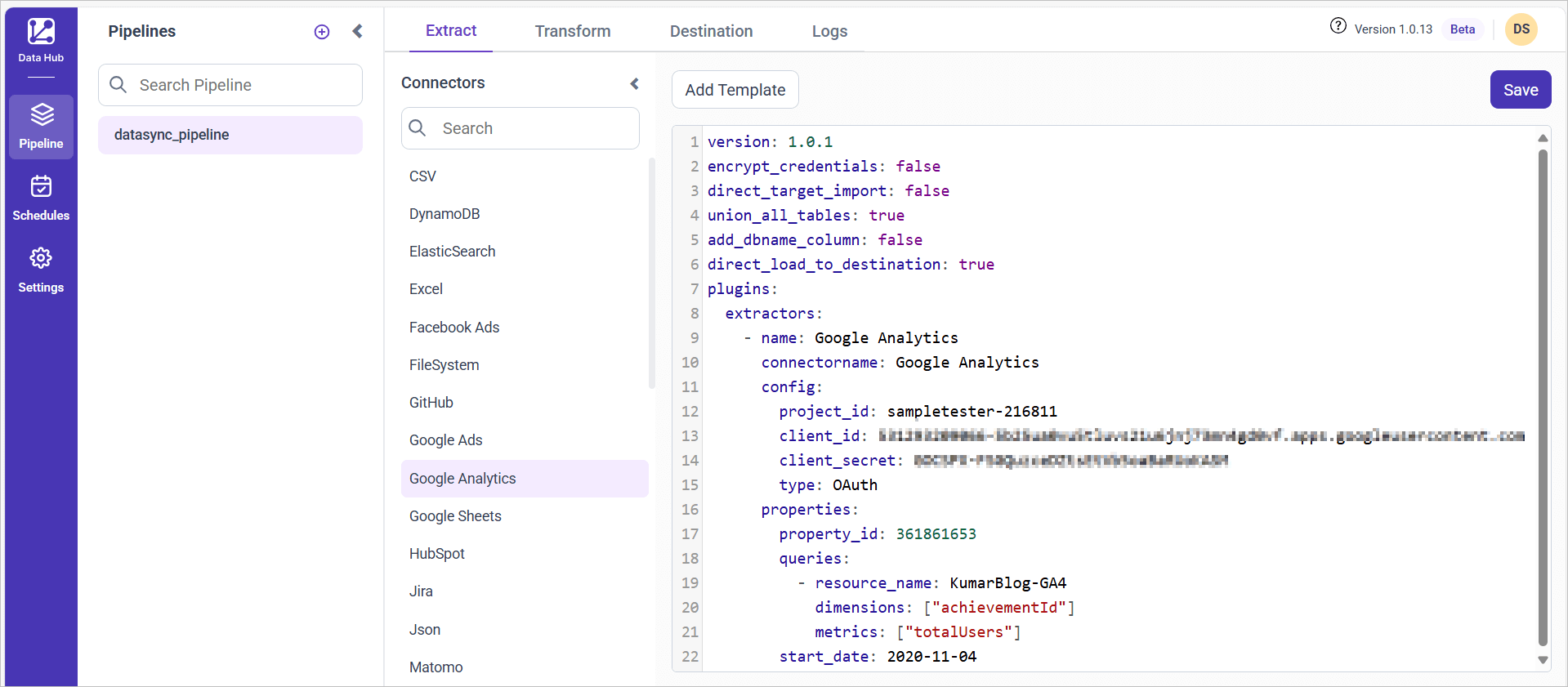This screenshot has width=1568, height=687.
Task: Click the code editor vertical scrollbar thumb
Action: click(x=1543, y=397)
